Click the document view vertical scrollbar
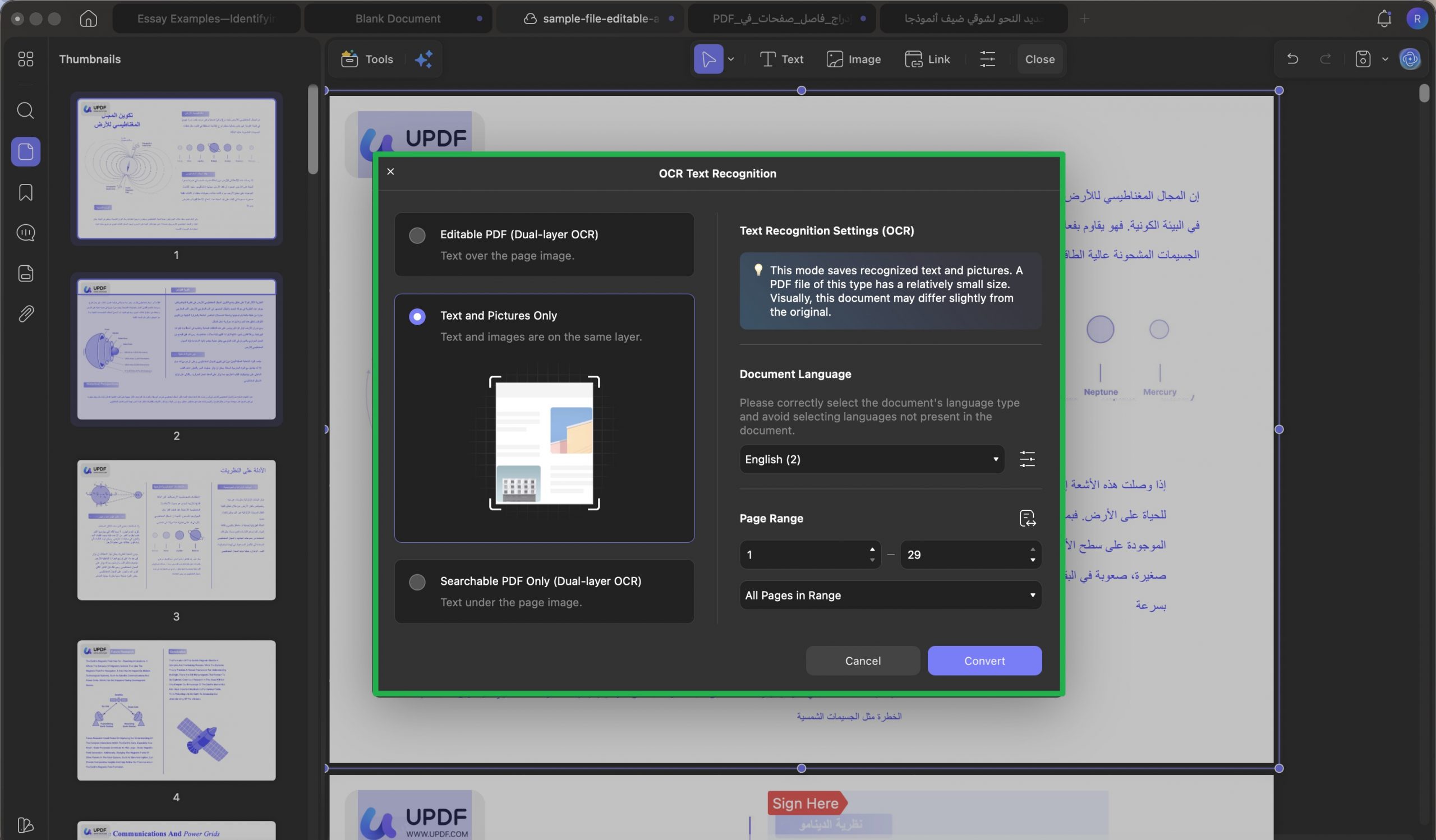 click(1424, 93)
